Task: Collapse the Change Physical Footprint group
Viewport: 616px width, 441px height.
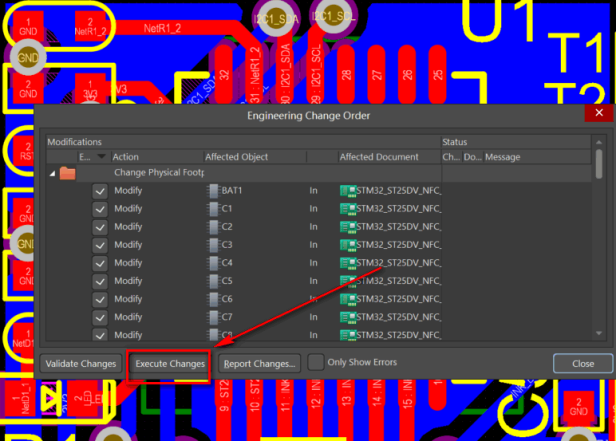Action: click(51, 173)
